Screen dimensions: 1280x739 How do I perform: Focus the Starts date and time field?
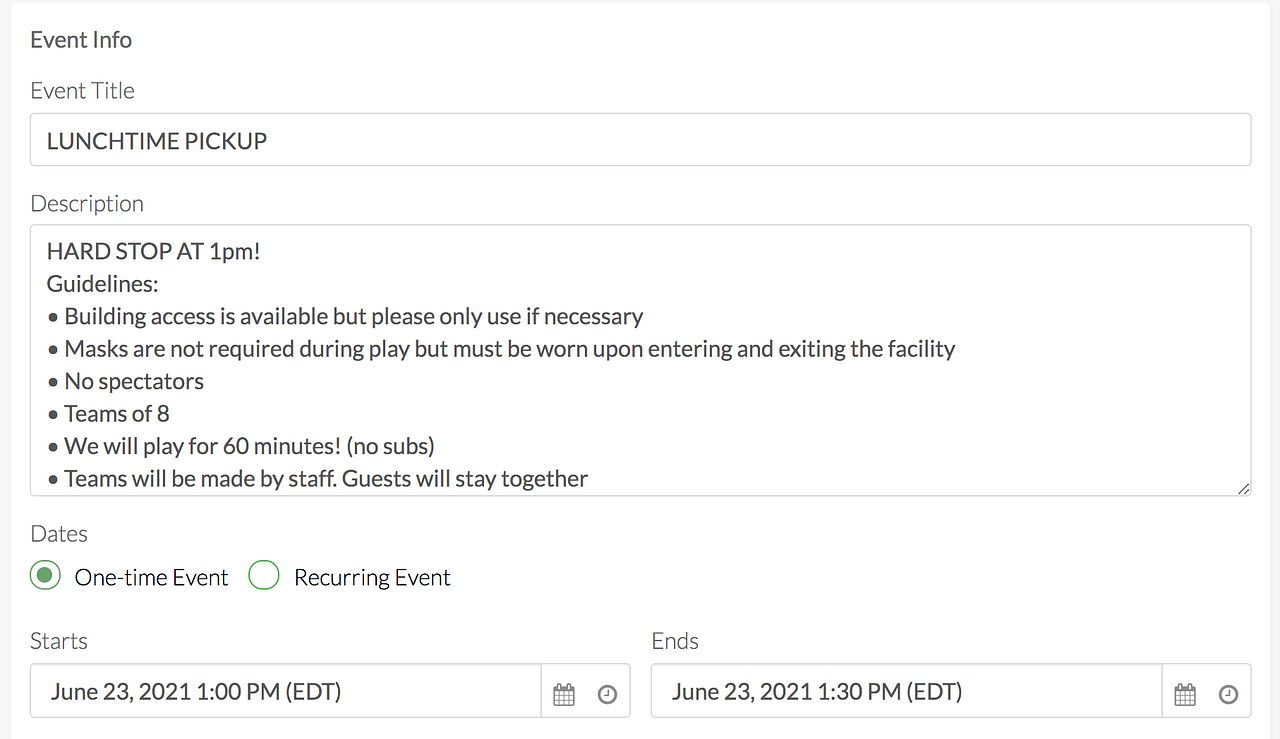click(x=285, y=691)
